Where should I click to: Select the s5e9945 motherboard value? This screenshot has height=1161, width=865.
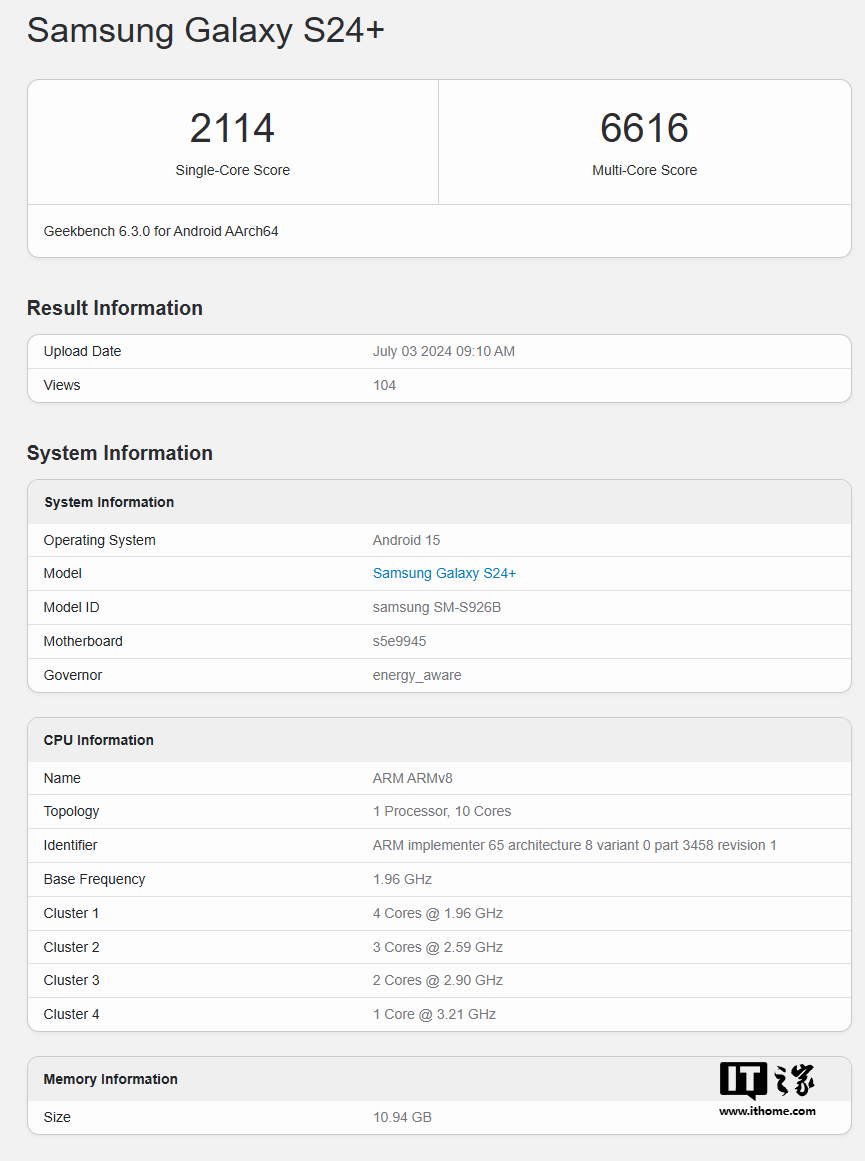pyautogui.click(x=399, y=641)
